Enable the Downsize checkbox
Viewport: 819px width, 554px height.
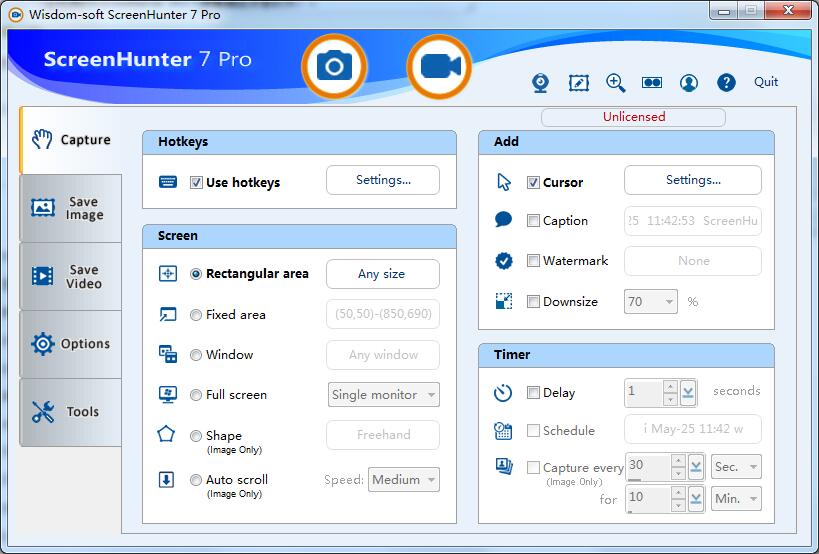click(x=533, y=301)
